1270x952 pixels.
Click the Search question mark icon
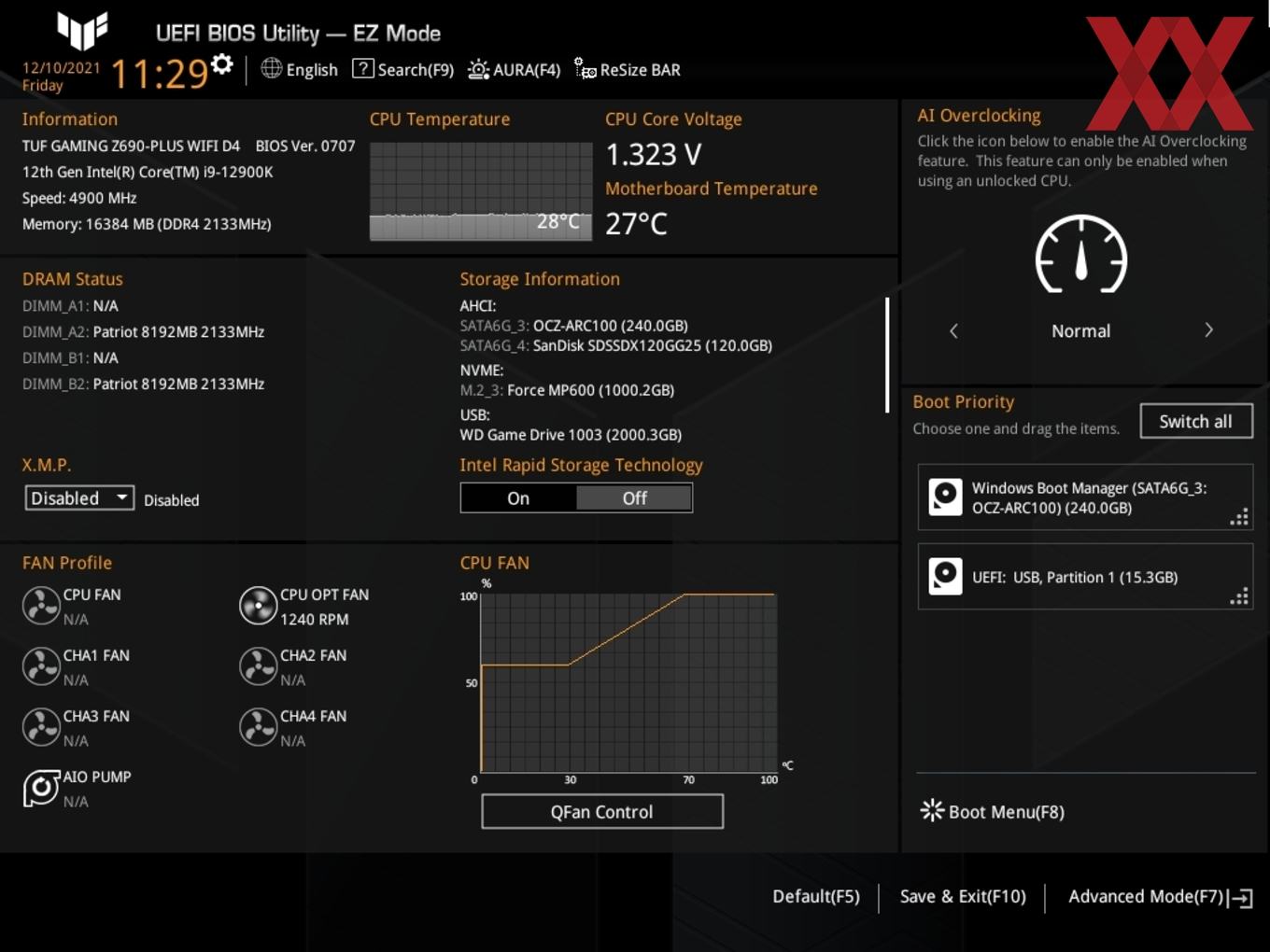(363, 68)
